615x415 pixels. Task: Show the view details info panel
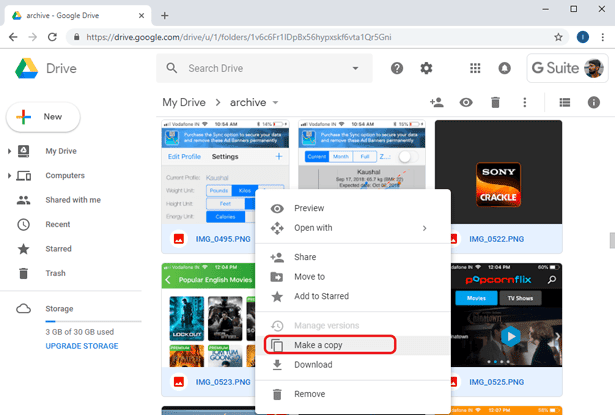[594, 102]
